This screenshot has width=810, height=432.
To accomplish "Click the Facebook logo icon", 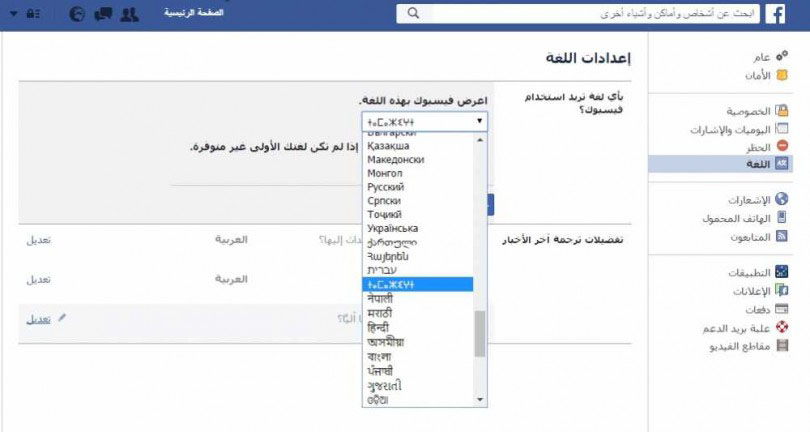I will click(x=775, y=15).
